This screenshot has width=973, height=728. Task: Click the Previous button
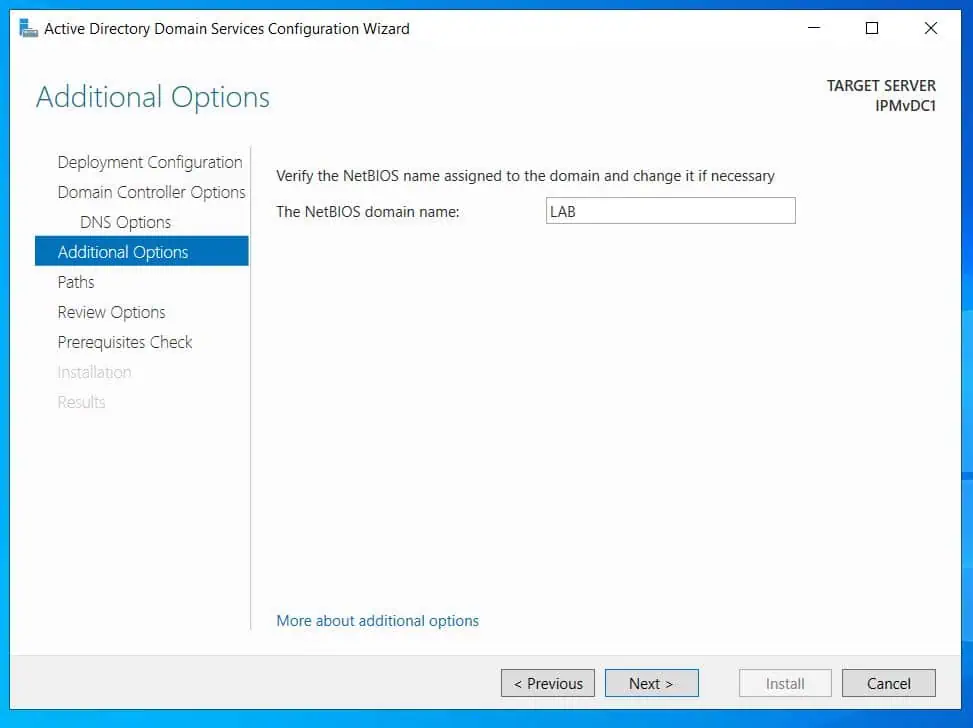coord(548,683)
